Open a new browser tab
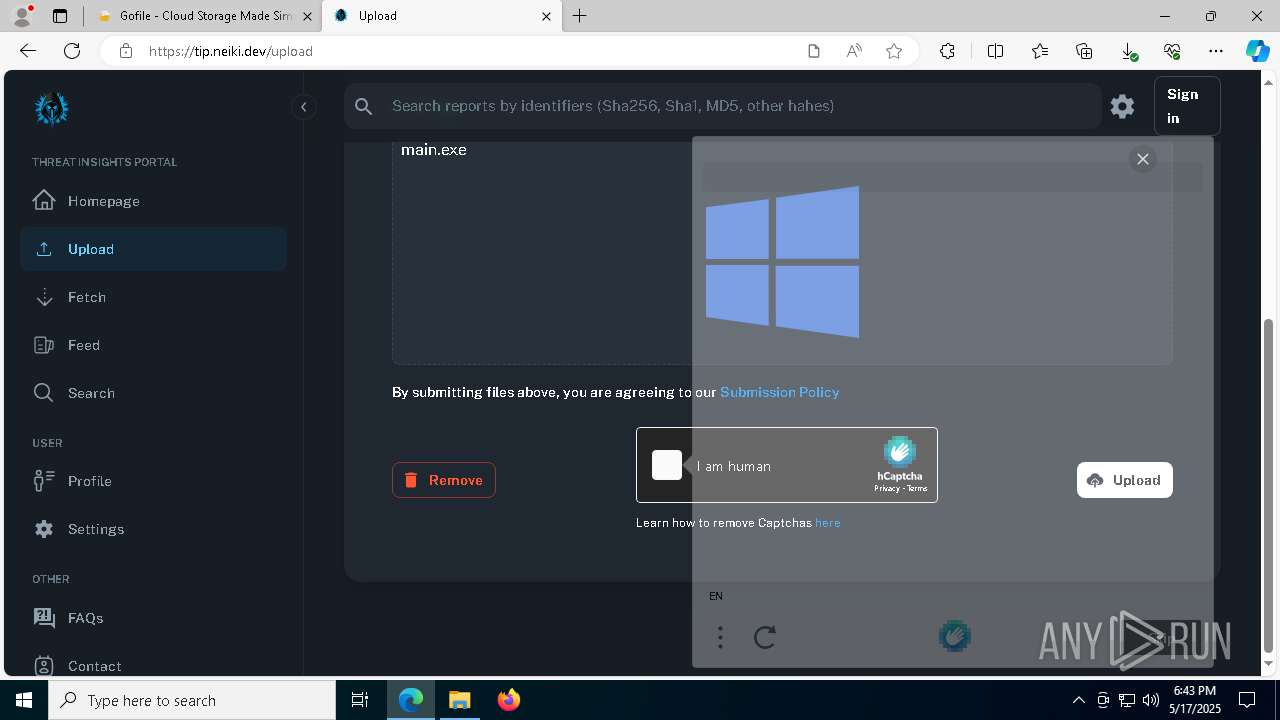1280x720 pixels. pos(580,16)
